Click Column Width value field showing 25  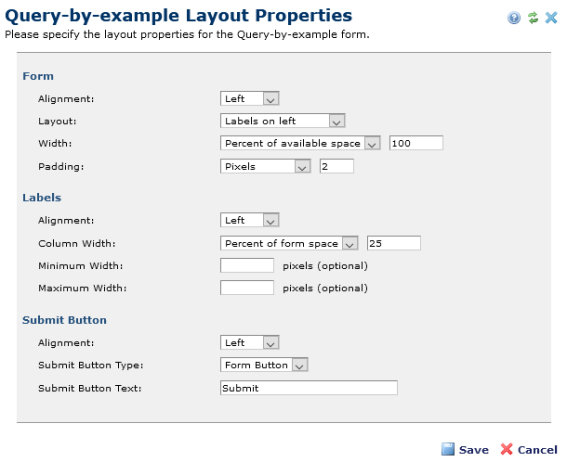[394, 243]
